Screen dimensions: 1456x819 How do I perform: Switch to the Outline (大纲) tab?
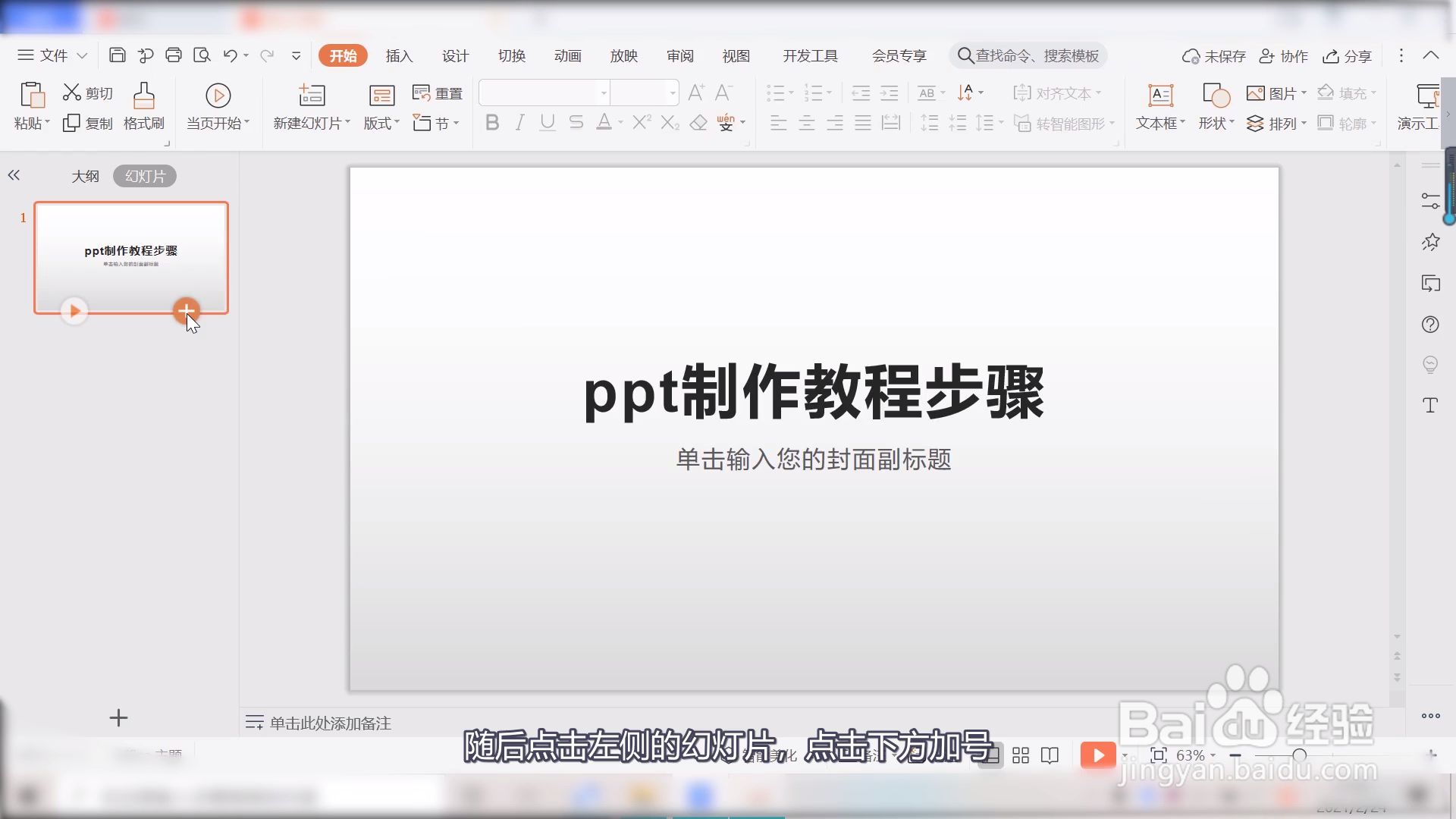[x=85, y=176]
